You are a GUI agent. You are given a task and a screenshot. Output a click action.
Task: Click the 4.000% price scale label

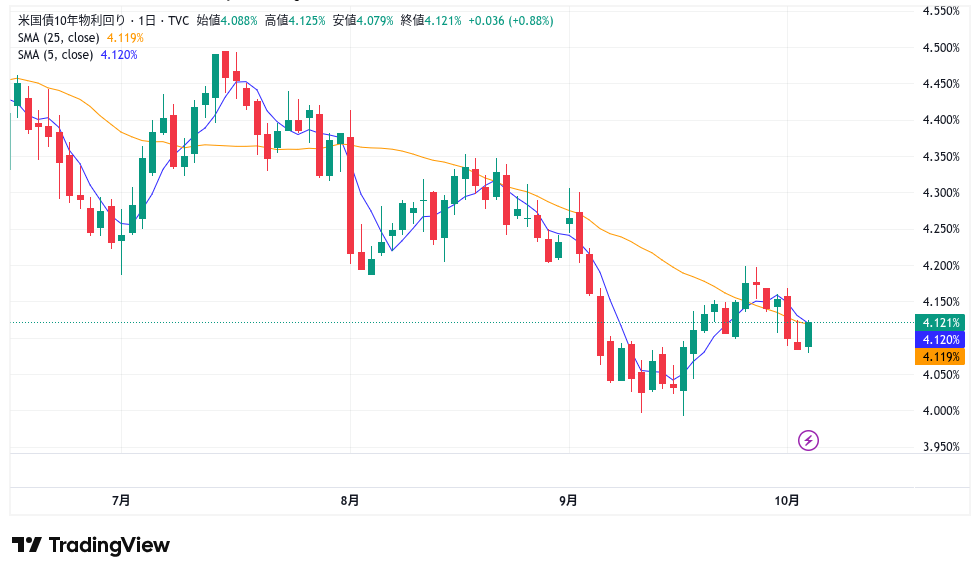tap(940, 411)
